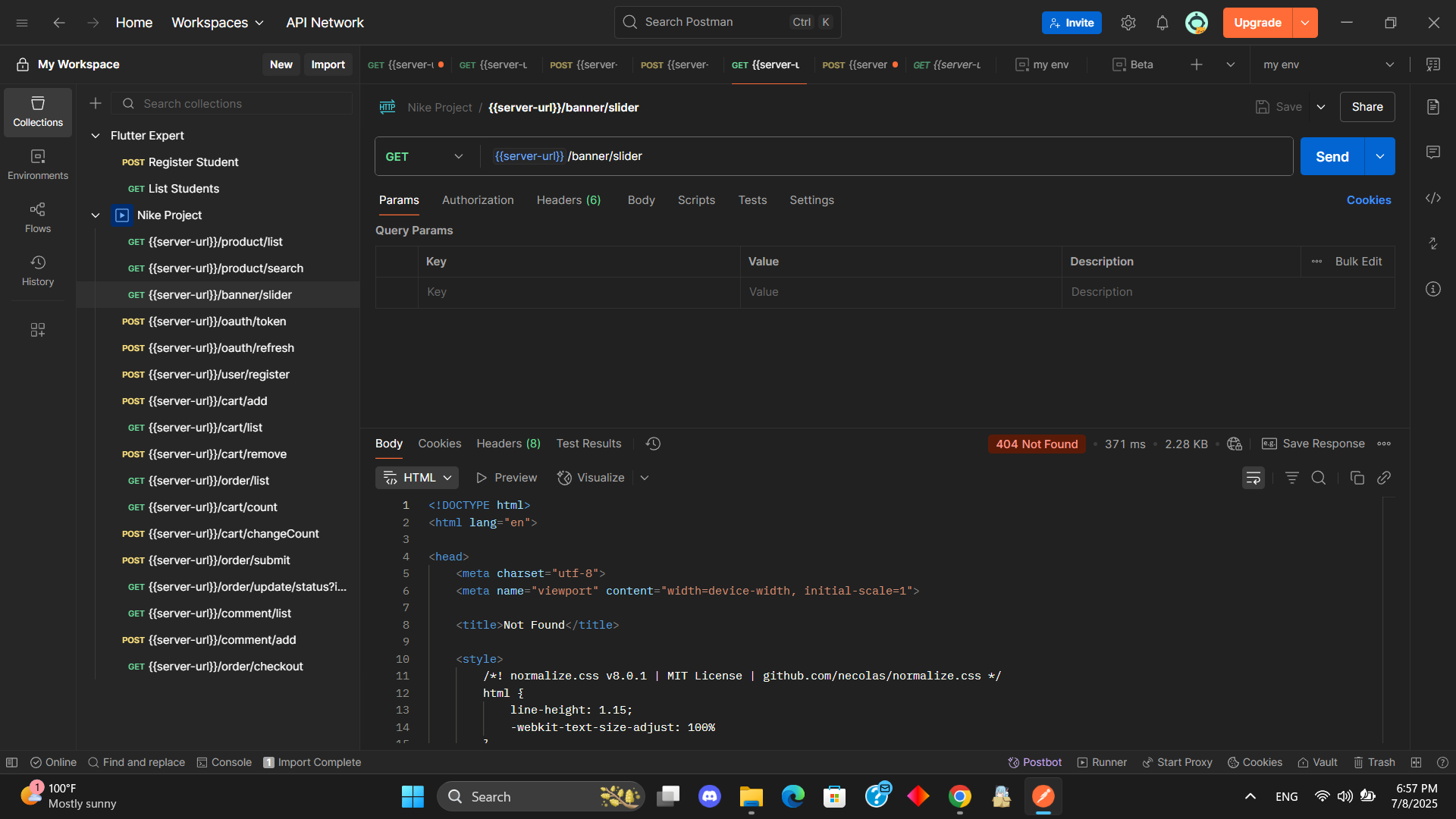This screenshot has height=819, width=1456.
Task: Open the History sidebar panel
Action: (38, 271)
